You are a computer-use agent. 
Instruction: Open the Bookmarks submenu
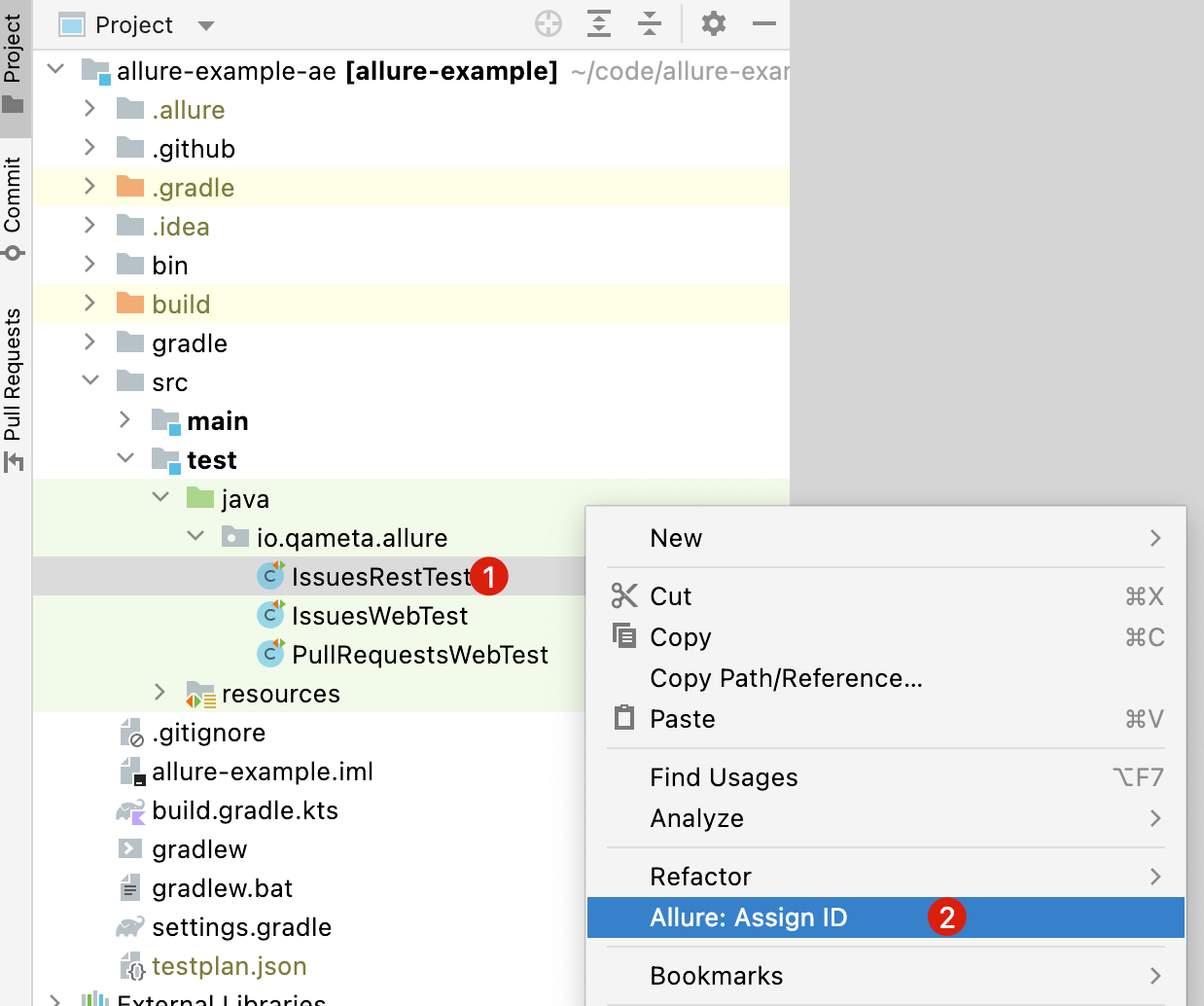[x=886, y=976]
